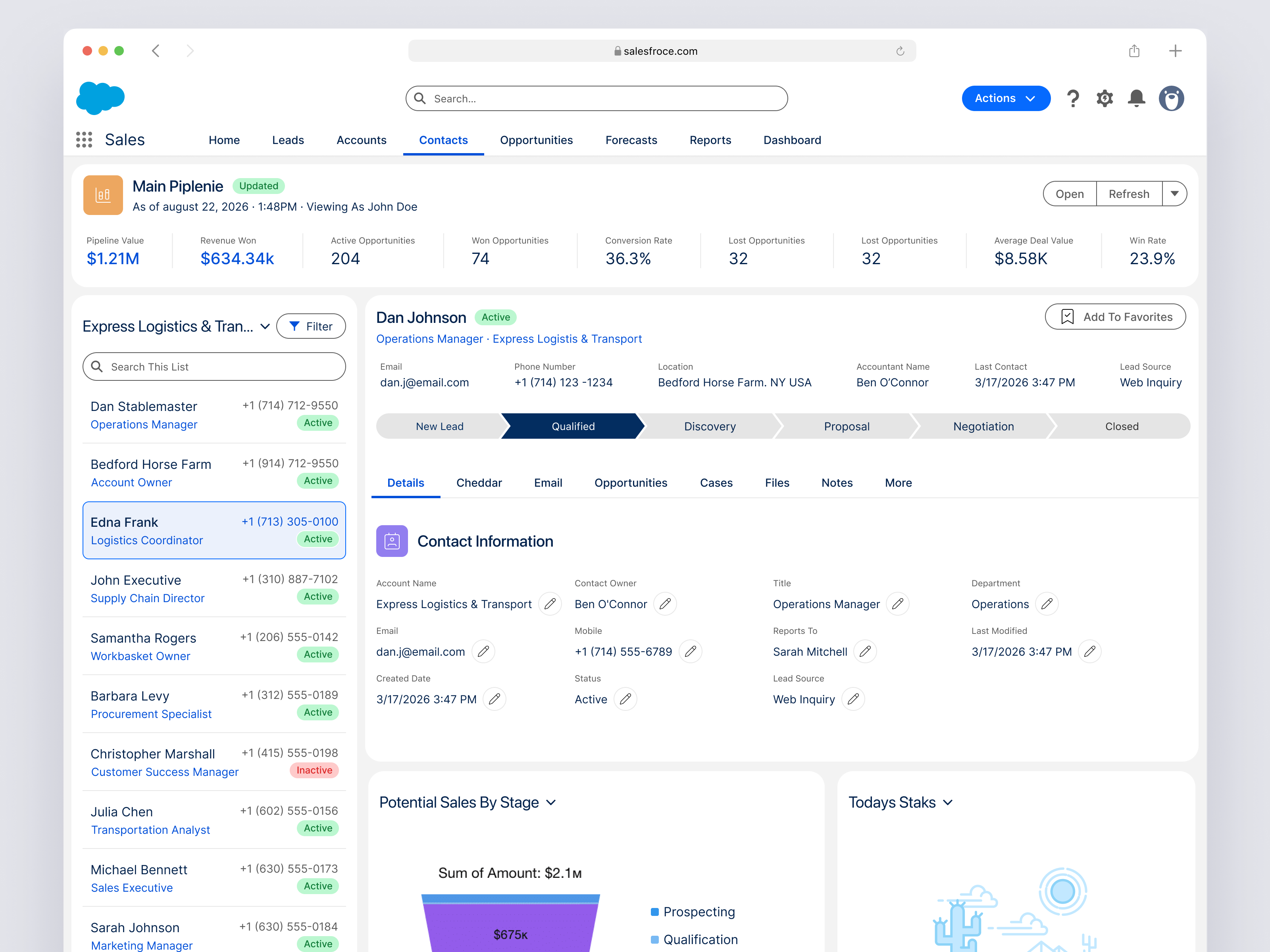Click the Refresh button
The height and width of the screenshot is (952, 1270).
click(x=1129, y=194)
